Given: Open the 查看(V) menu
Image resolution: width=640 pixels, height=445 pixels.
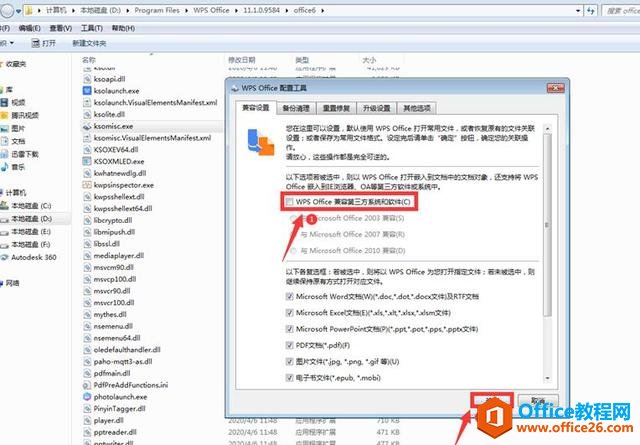Looking at the screenshot, I should click(x=61, y=28).
